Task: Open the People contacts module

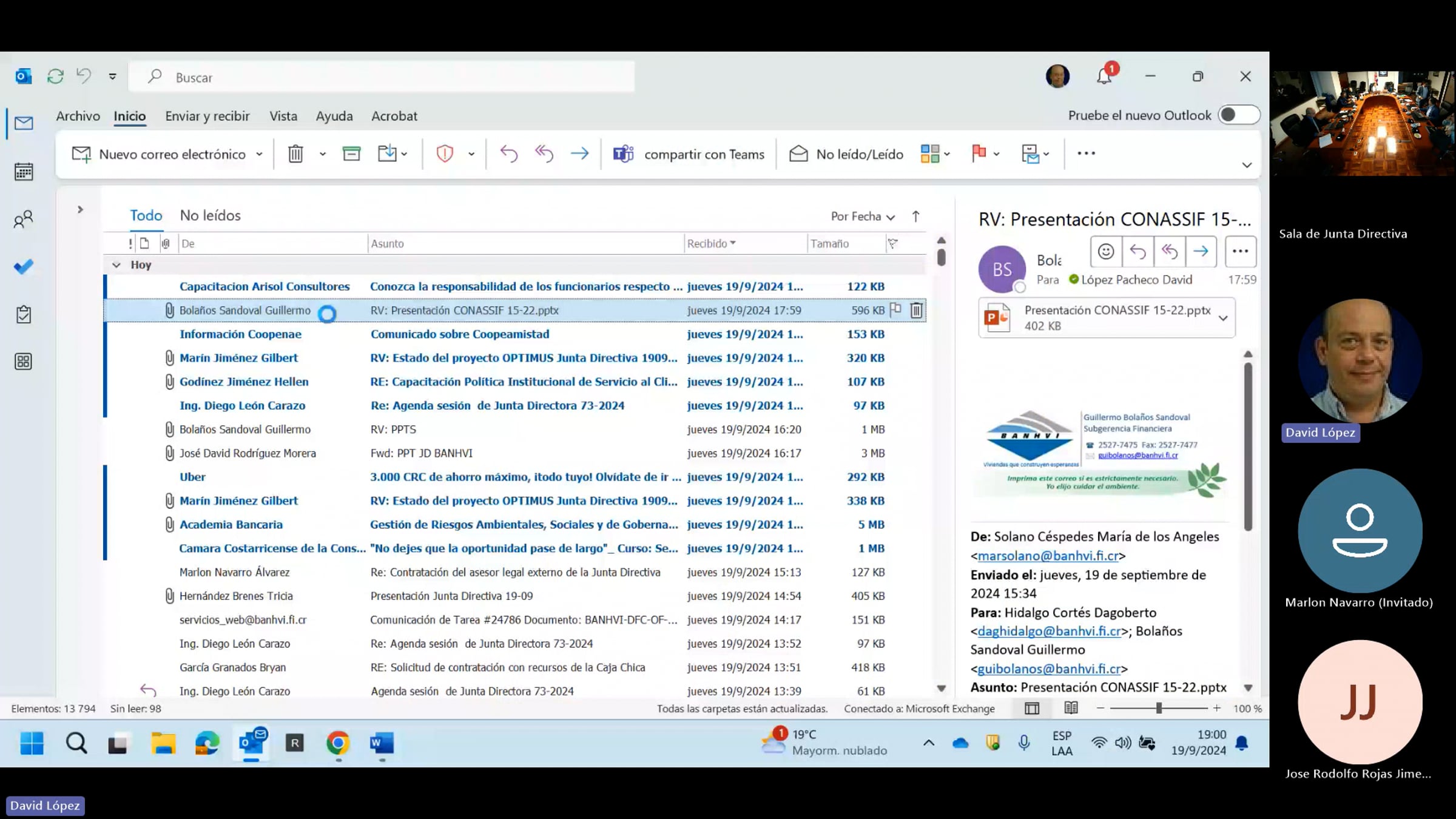Action: (24, 219)
